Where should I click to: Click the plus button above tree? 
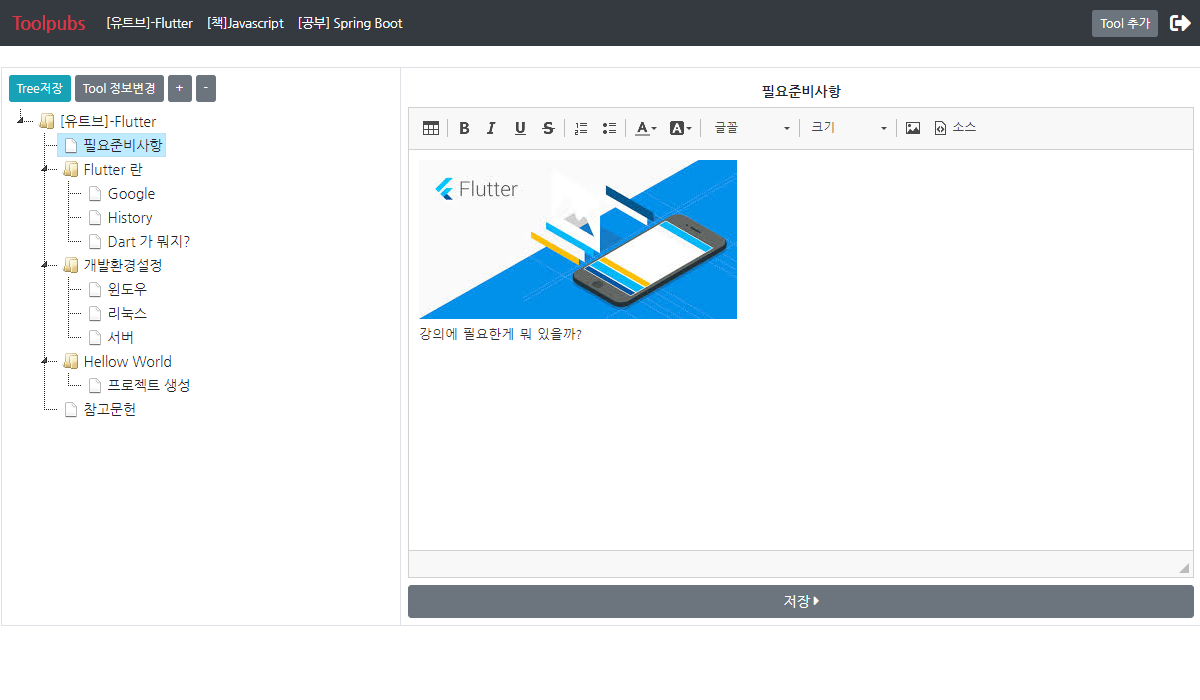(x=180, y=89)
